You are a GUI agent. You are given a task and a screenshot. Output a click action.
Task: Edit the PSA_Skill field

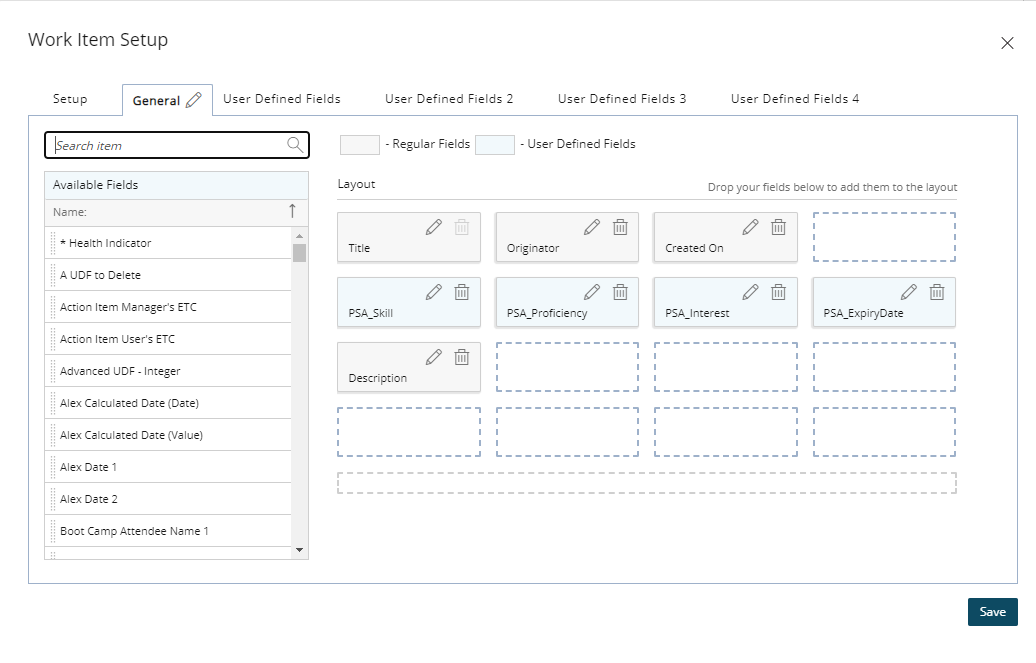(x=433, y=292)
